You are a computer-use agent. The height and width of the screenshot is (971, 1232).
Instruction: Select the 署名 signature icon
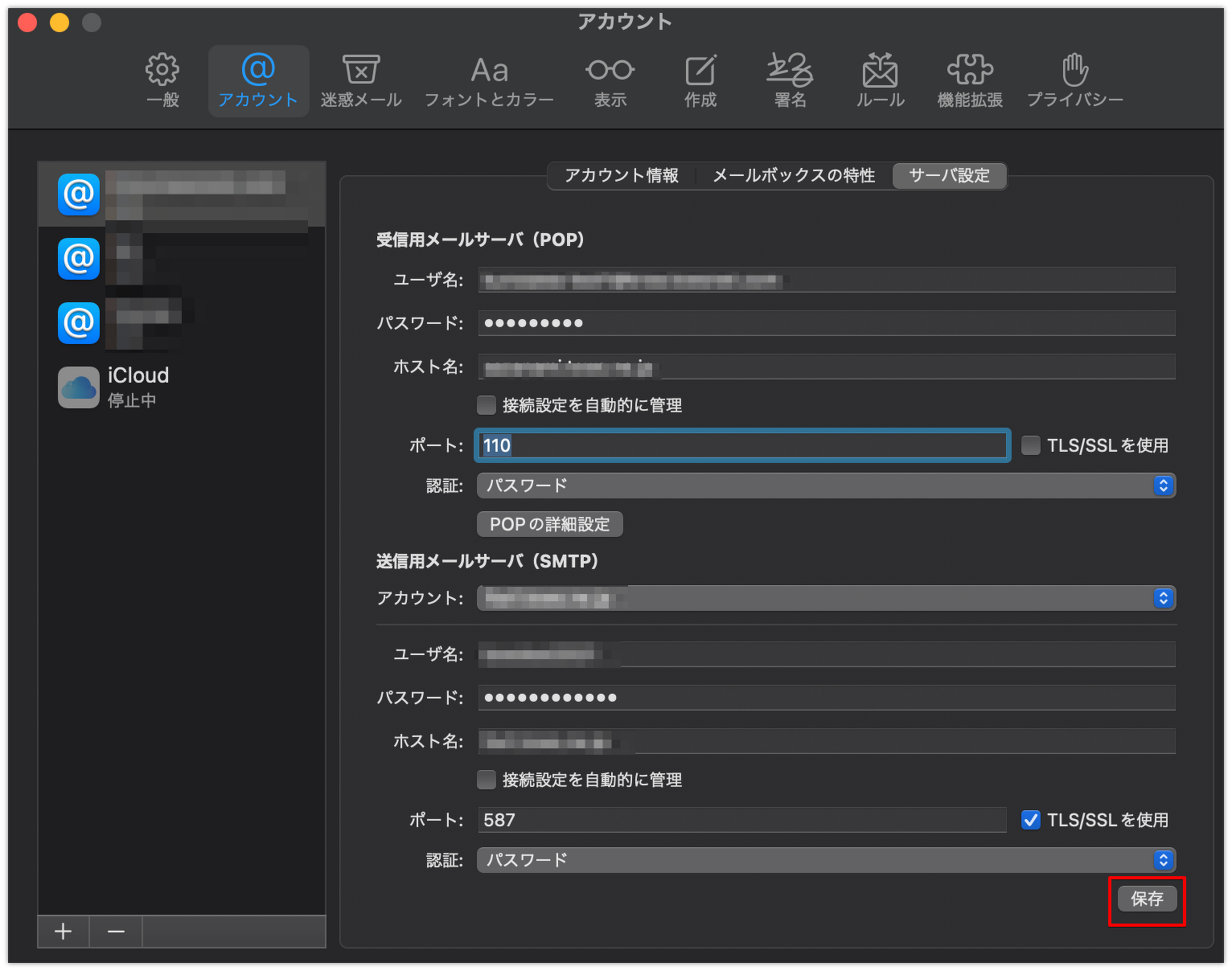(x=790, y=80)
